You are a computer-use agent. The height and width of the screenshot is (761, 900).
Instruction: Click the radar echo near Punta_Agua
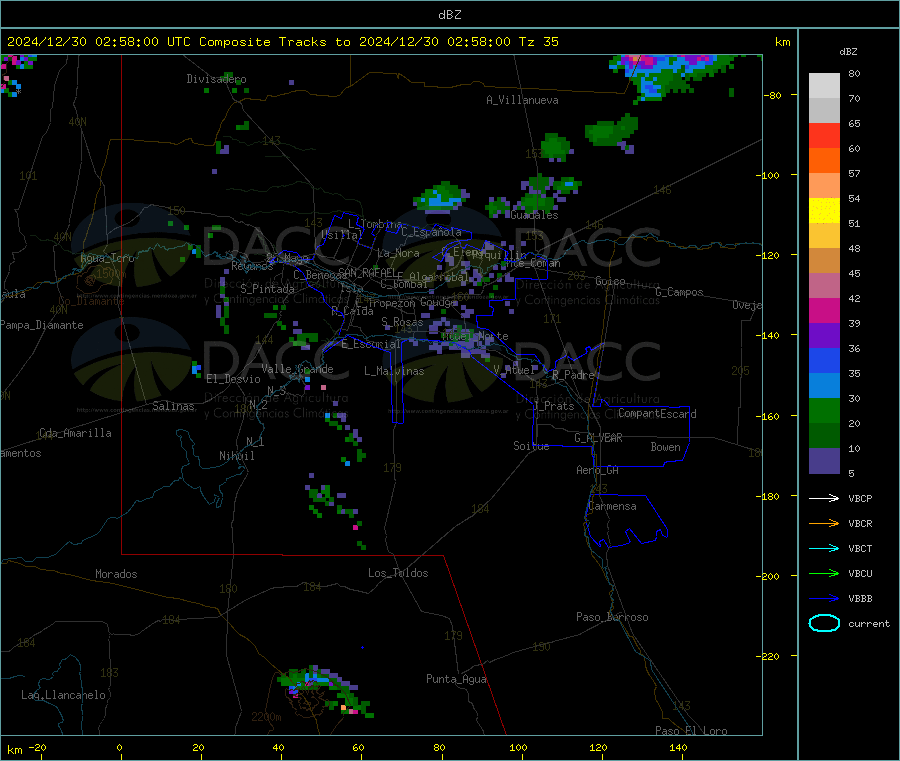325,692
